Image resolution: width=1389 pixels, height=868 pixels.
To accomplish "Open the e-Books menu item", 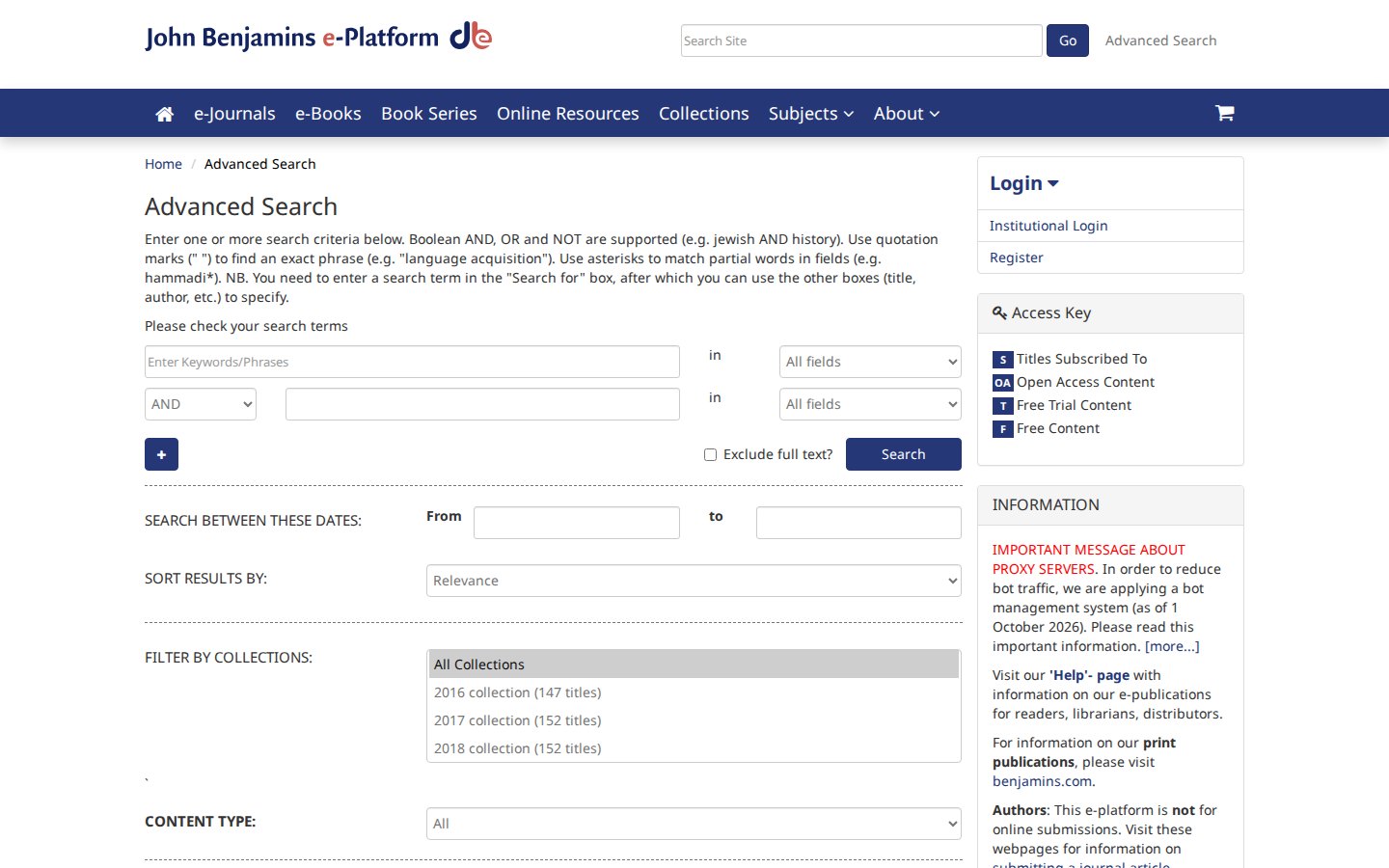I will click(x=328, y=114).
